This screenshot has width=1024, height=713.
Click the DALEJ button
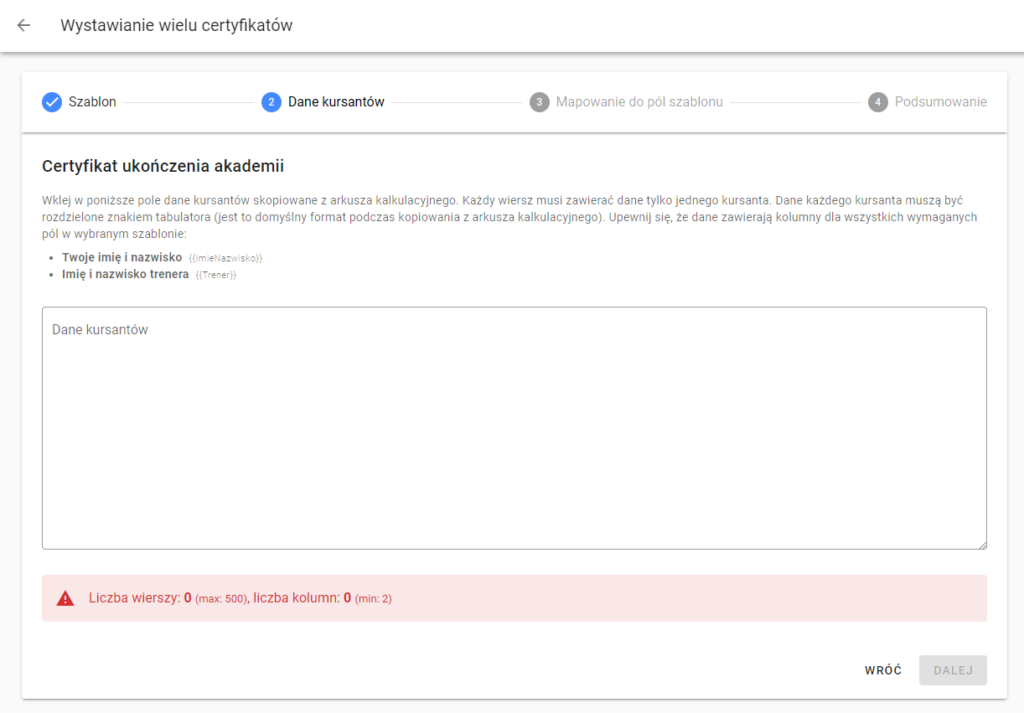point(953,671)
